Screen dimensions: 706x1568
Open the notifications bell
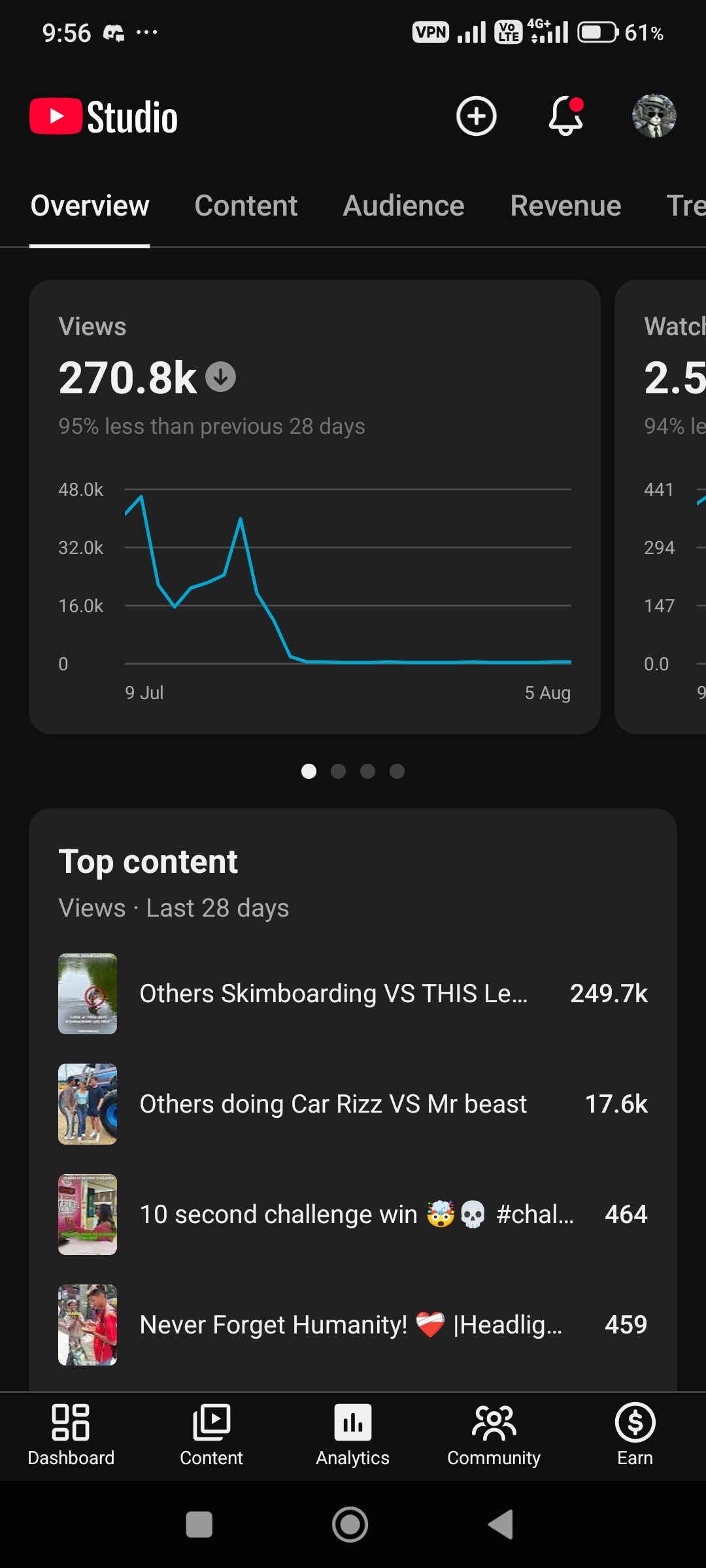(x=565, y=116)
